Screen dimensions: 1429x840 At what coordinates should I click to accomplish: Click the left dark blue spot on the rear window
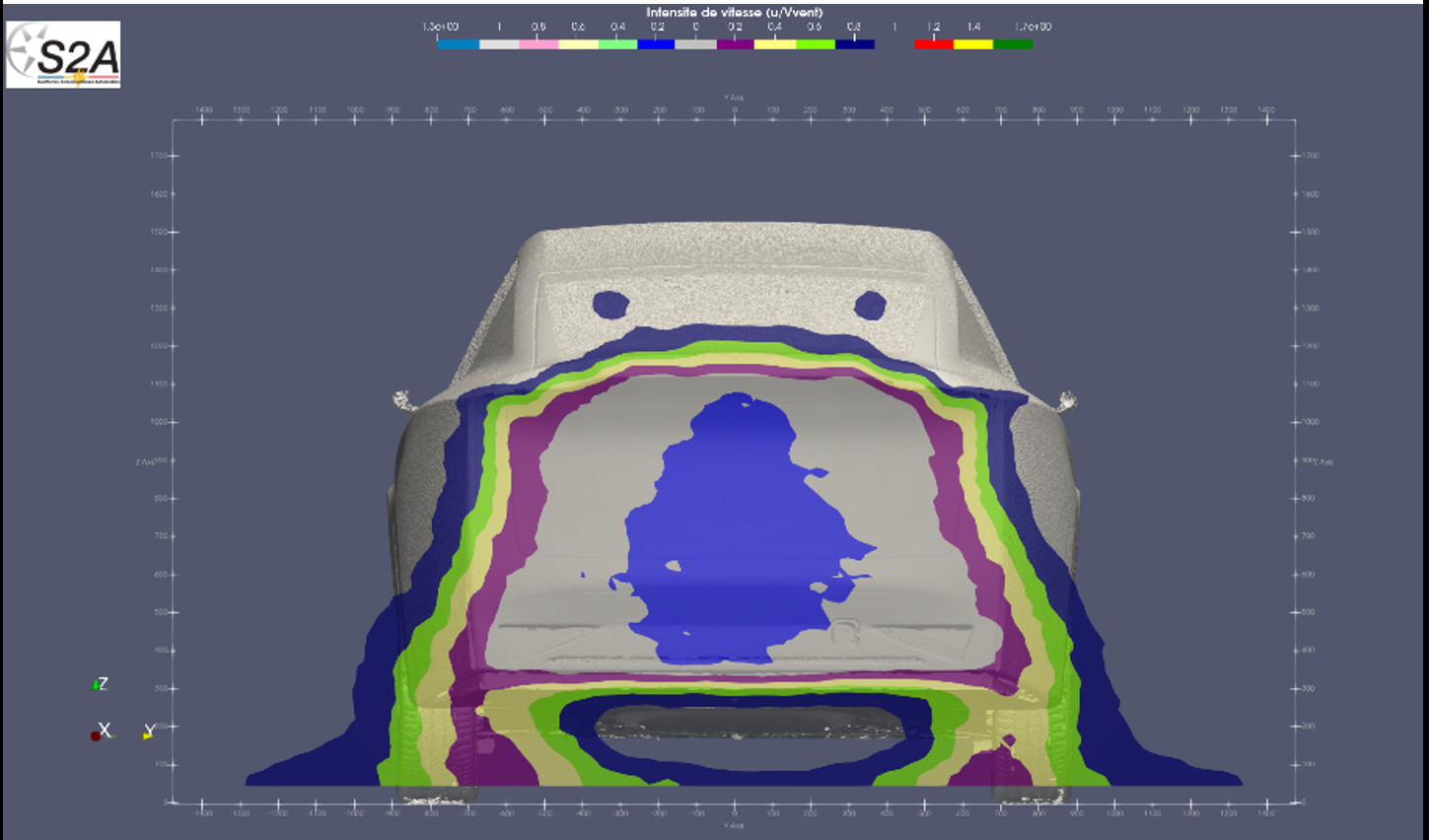click(x=610, y=305)
